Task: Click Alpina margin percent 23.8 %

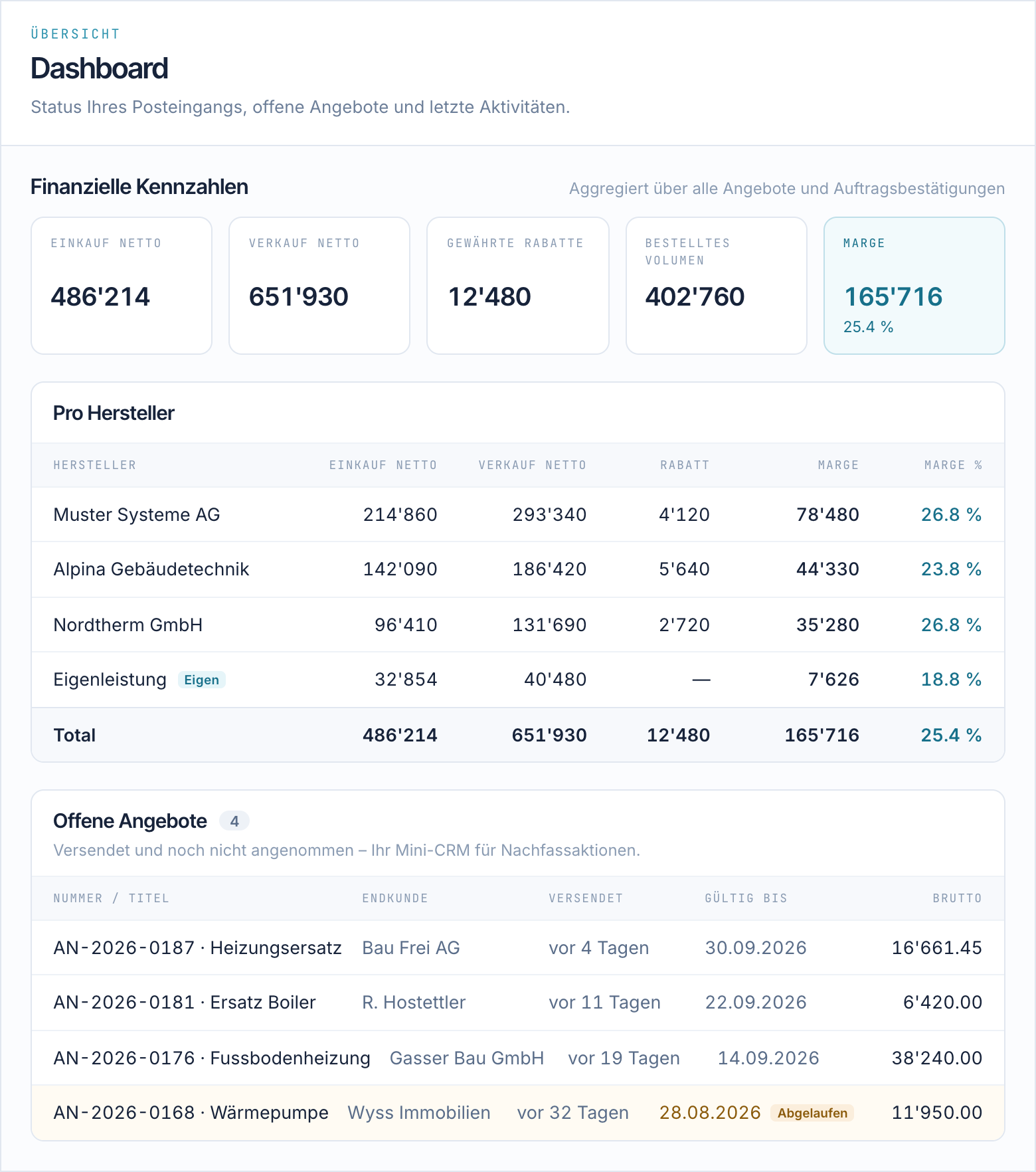Action: [x=952, y=569]
